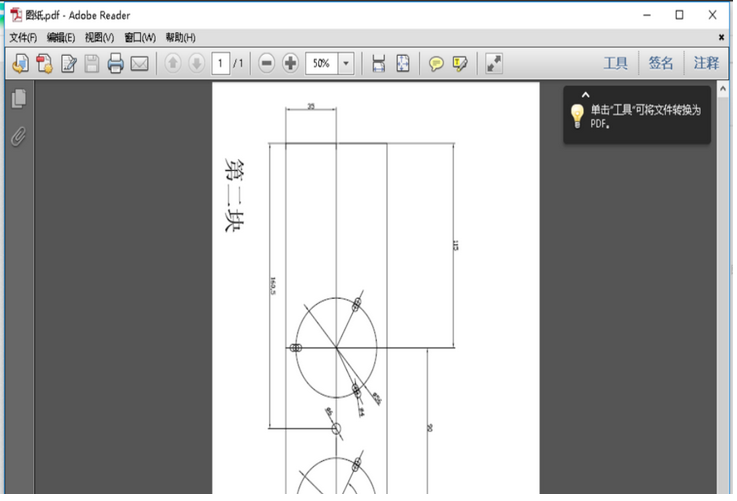Show page thumbnails panel in sidebar
The image size is (737, 501).
(x=18, y=99)
